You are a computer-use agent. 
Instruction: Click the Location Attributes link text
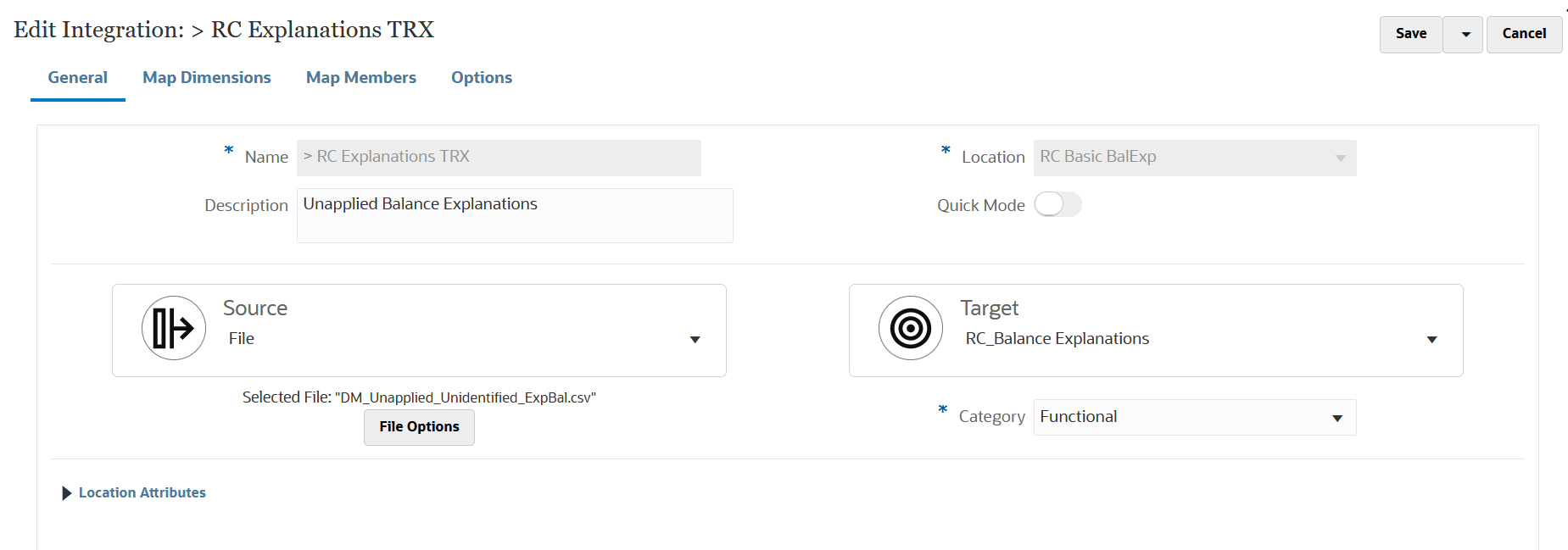(x=142, y=492)
